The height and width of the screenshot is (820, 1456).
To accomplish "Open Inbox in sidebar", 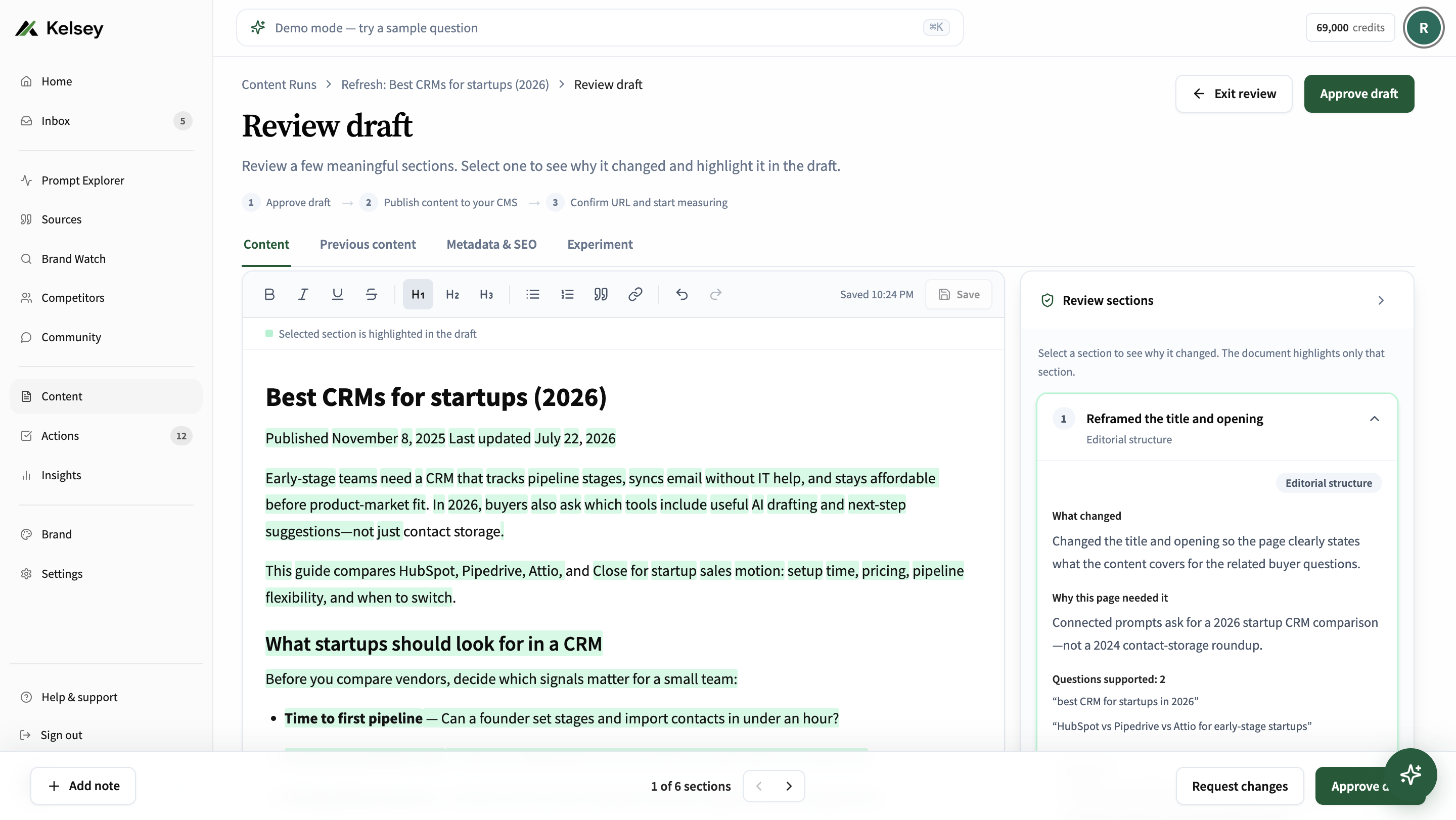I will pyautogui.click(x=106, y=121).
